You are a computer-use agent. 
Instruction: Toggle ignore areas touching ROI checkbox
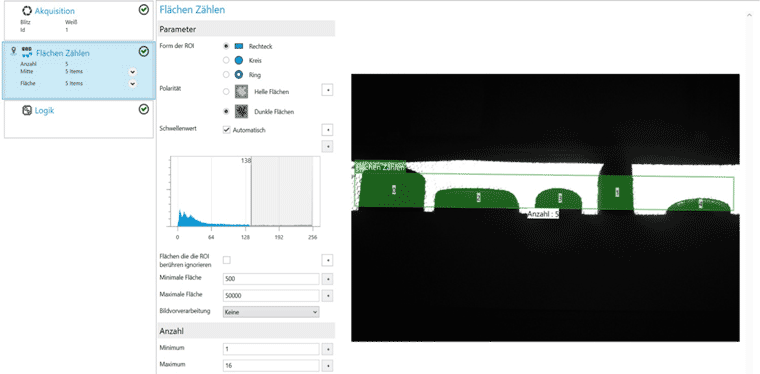(x=226, y=260)
